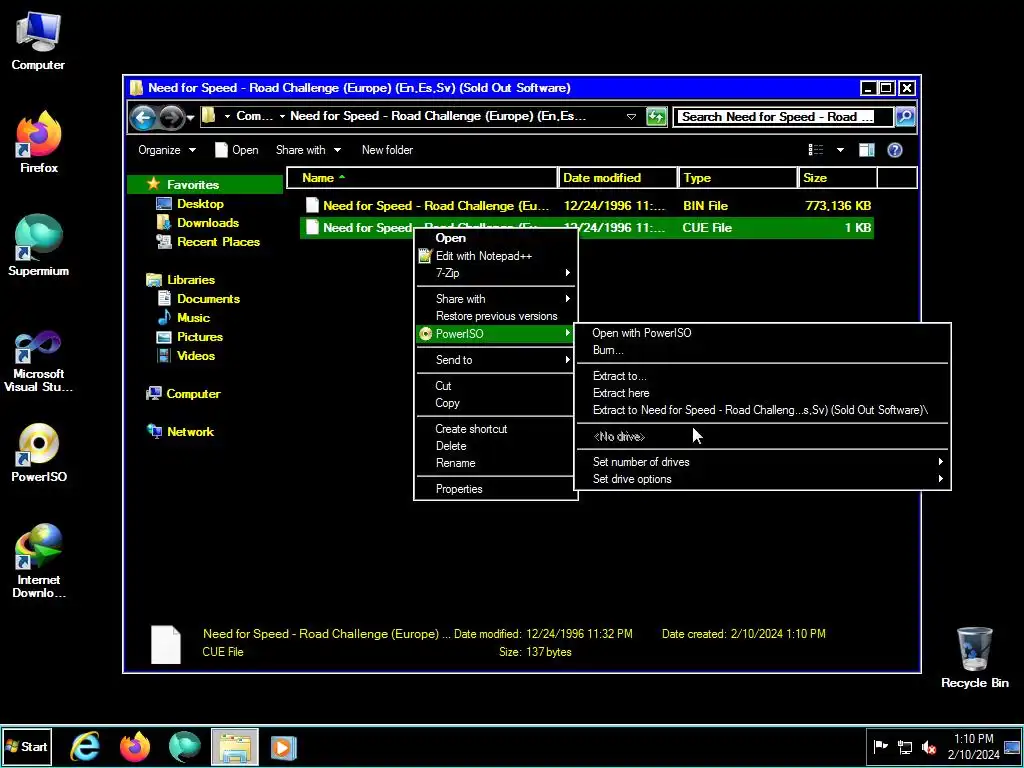Click the search box in Explorer

[783, 117]
